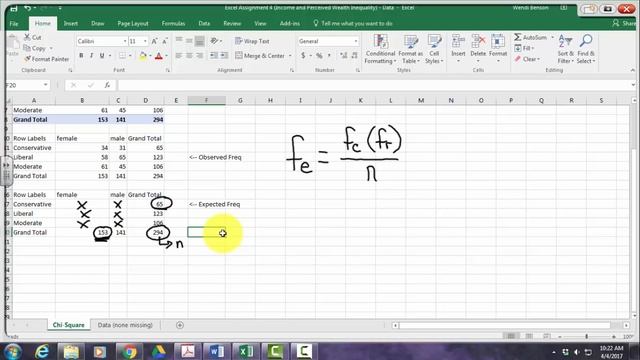Open Chrome from the taskbar
The width and height of the screenshot is (640, 360).
[129, 351]
